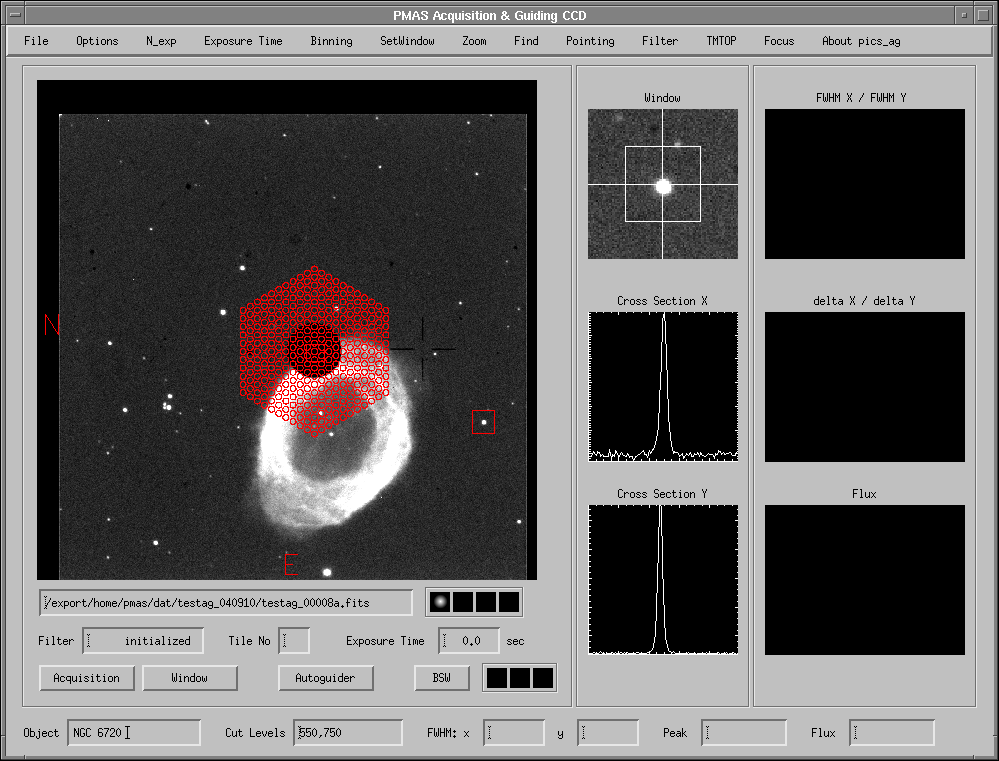Click the red E orientation label
Image resolution: width=999 pixels, height=761 pixels.
(292, 564)
